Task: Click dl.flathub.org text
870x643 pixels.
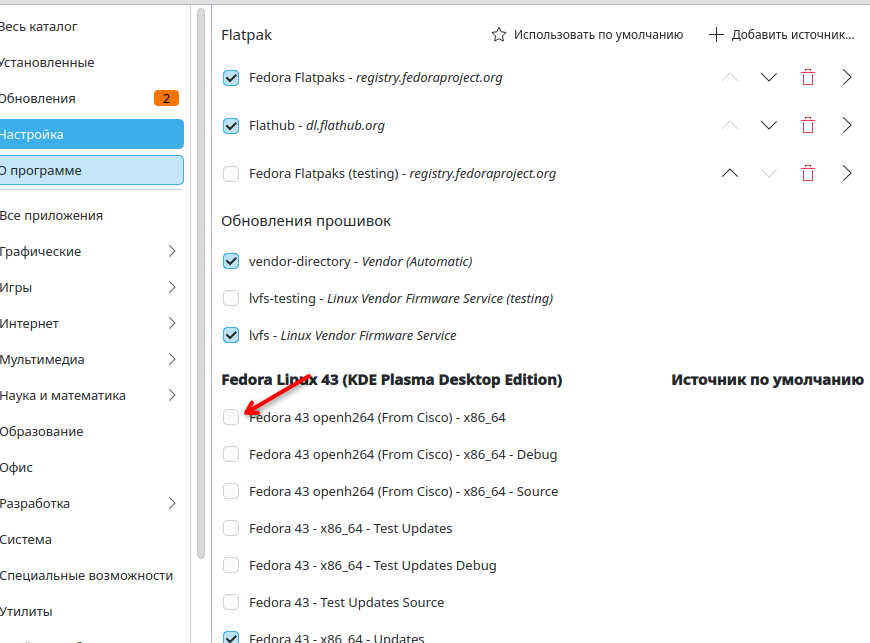Action: pos(345,126)
